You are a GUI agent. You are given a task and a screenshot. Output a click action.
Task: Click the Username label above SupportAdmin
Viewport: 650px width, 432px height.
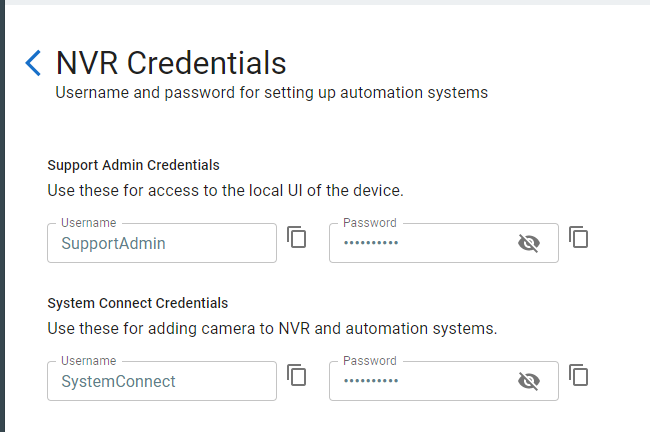88,223
